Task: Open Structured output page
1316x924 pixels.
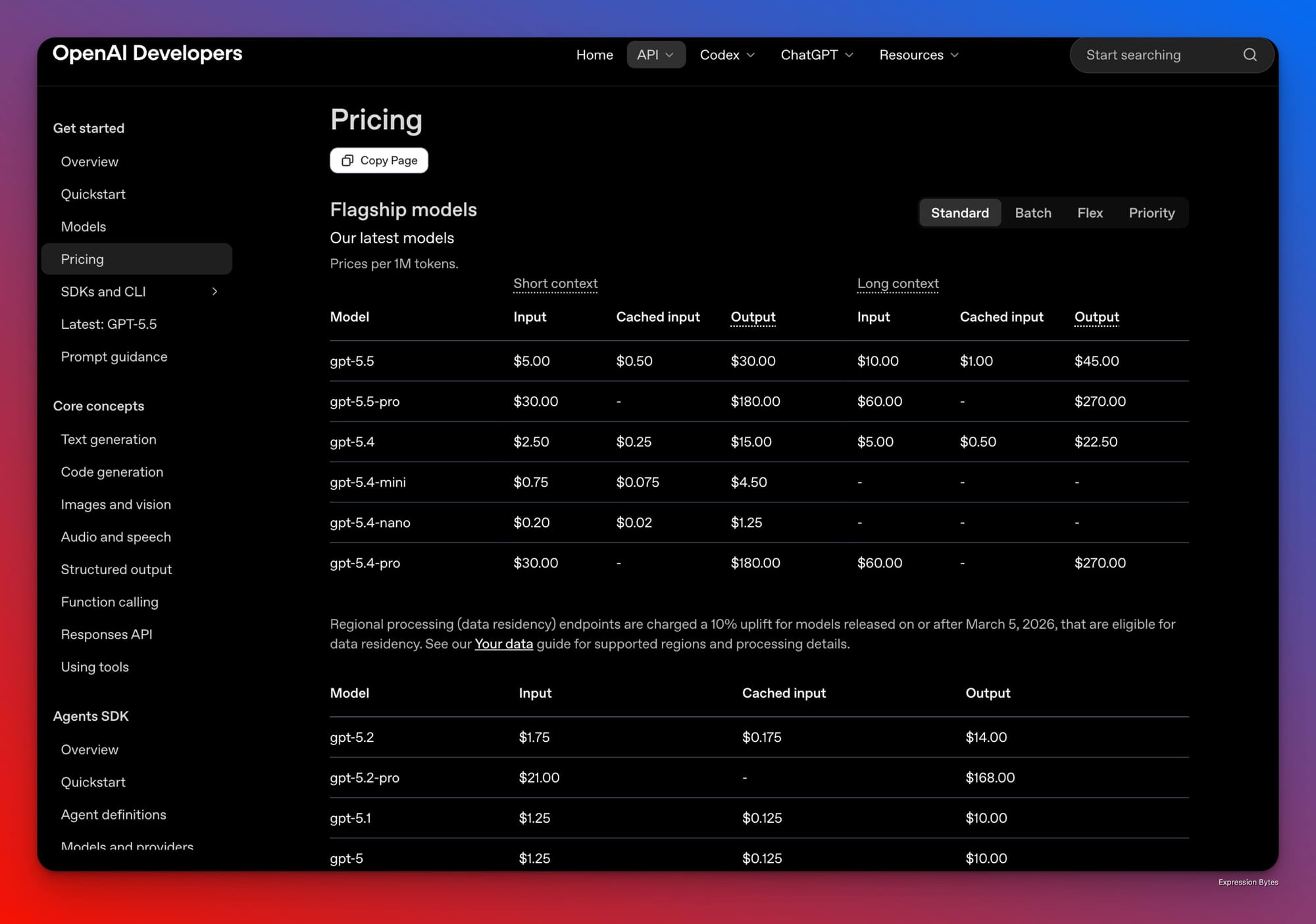Action: (x=116, y=570)
